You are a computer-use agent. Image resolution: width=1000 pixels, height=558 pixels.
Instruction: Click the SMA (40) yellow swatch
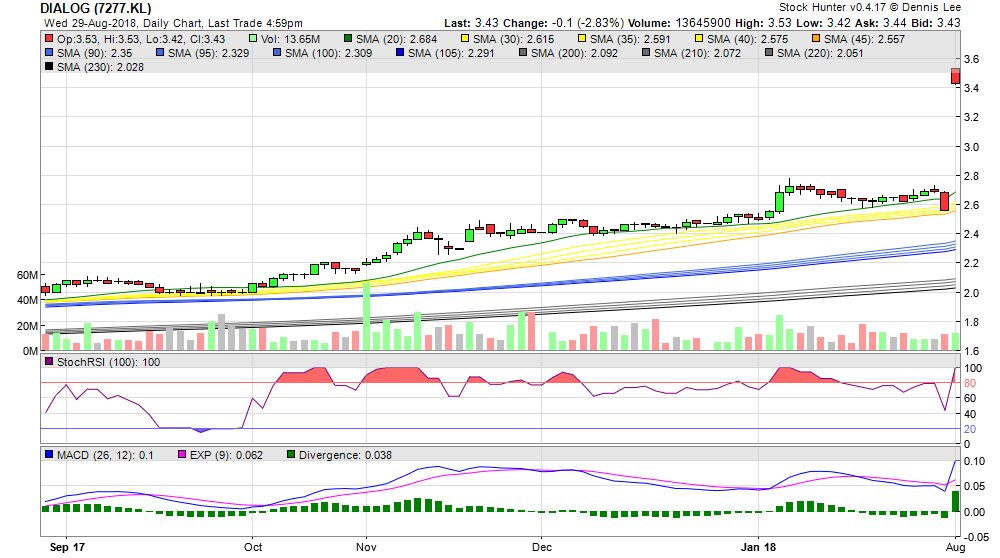click(699, 39)
